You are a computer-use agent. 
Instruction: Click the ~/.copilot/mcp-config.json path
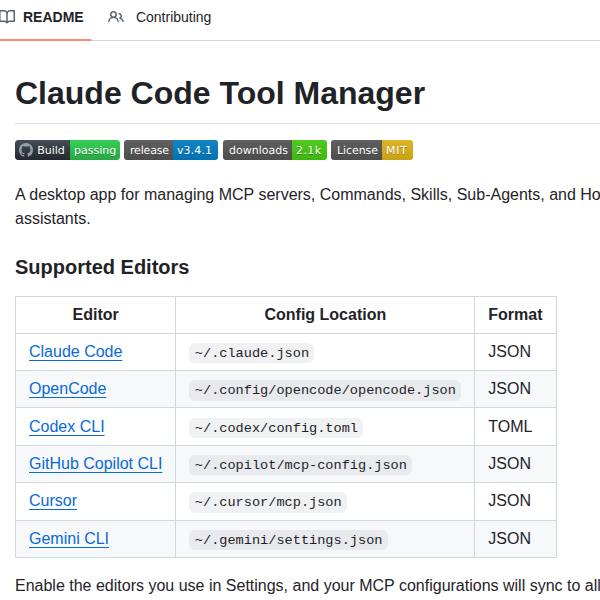pos(300,465)
